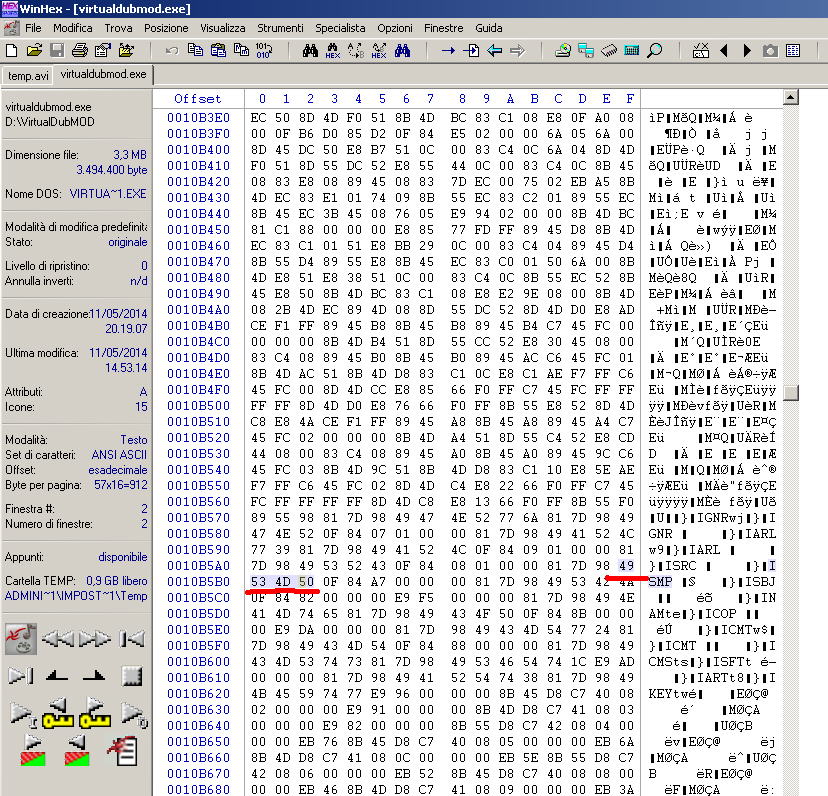
Task: Click the Find HEX values binoculars icon
Action: (333, 51)
